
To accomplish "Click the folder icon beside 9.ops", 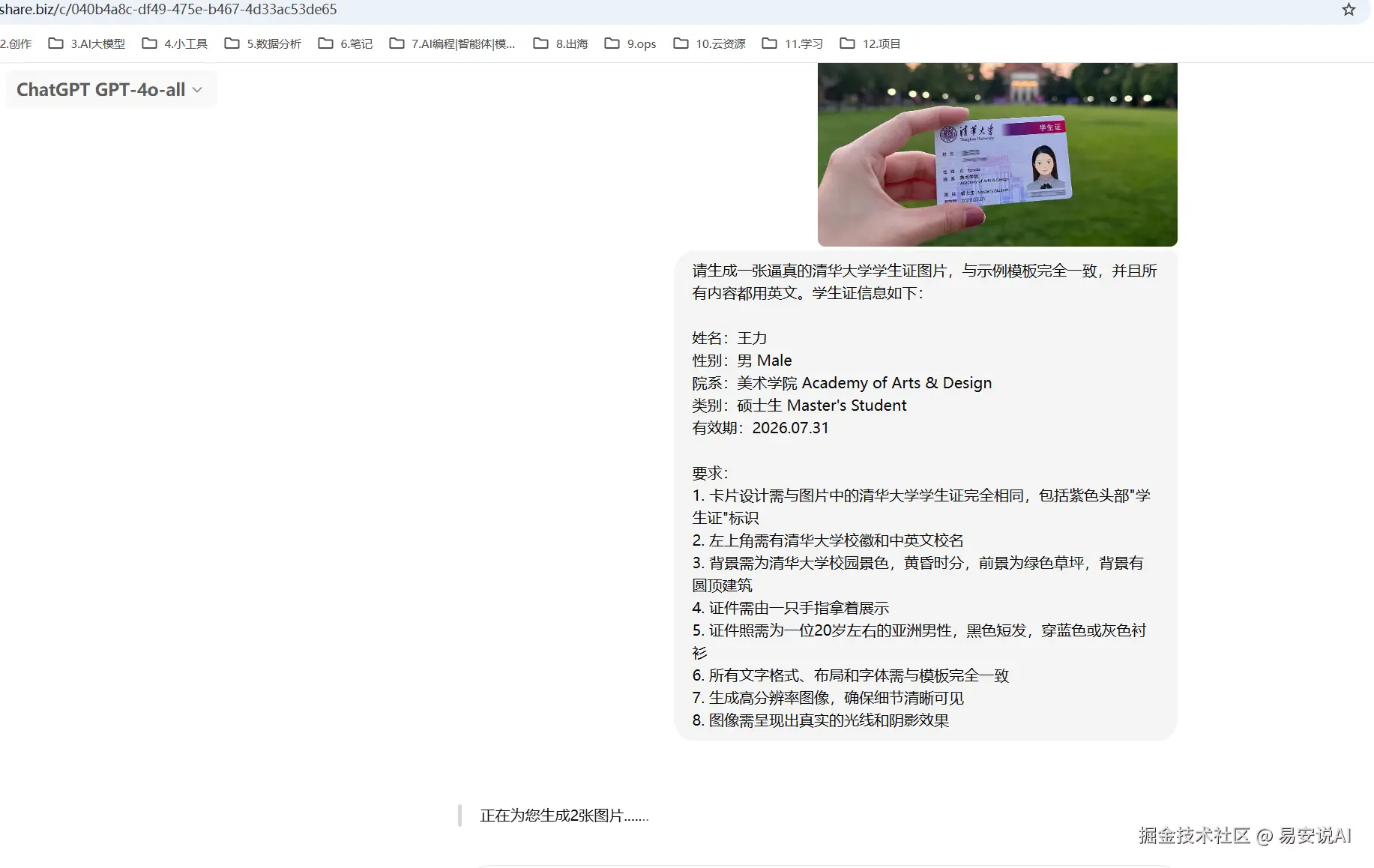I will pos(612,43).
